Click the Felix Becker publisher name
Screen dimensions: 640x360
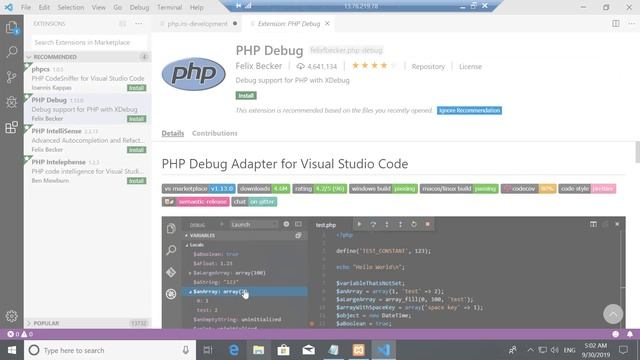(259, 66)
